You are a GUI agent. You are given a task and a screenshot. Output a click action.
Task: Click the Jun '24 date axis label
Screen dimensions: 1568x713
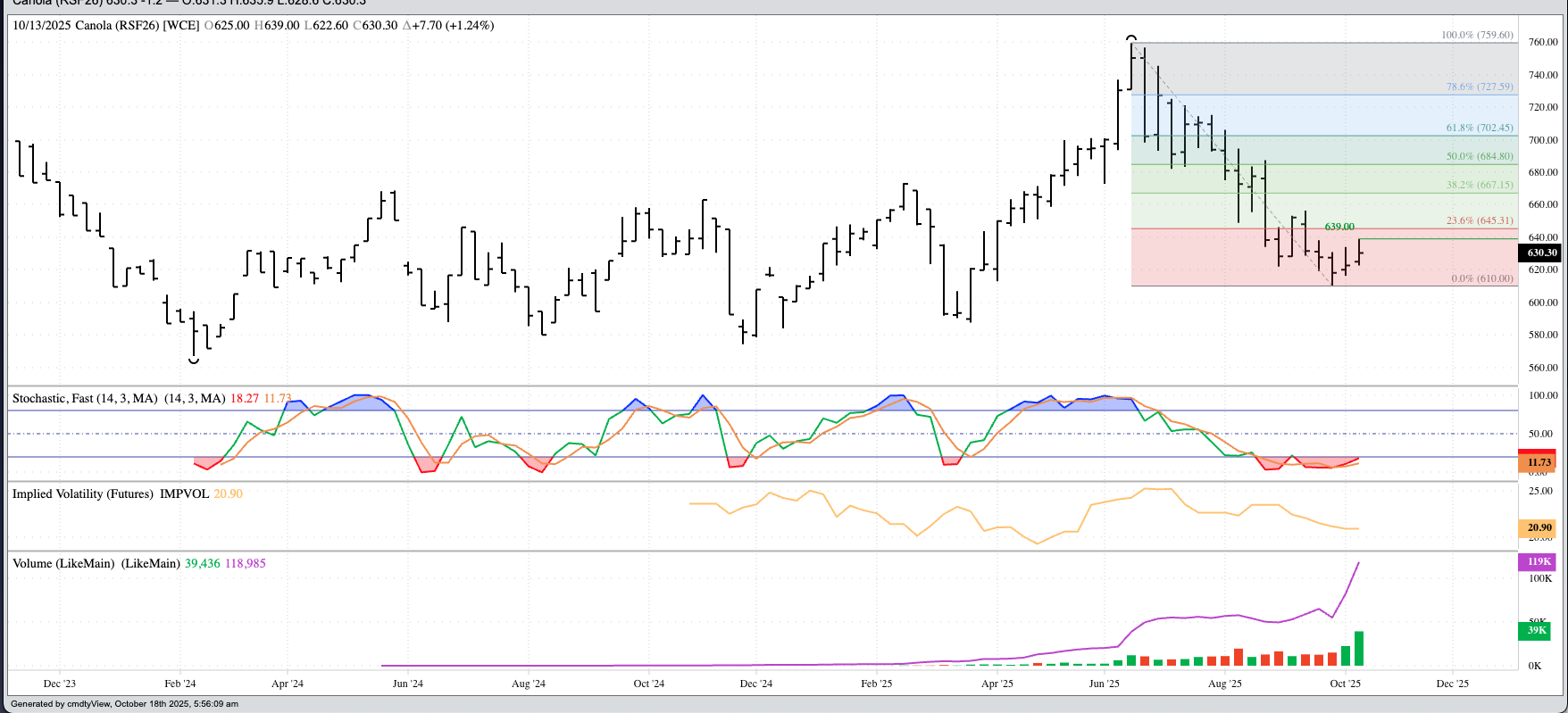407,684
